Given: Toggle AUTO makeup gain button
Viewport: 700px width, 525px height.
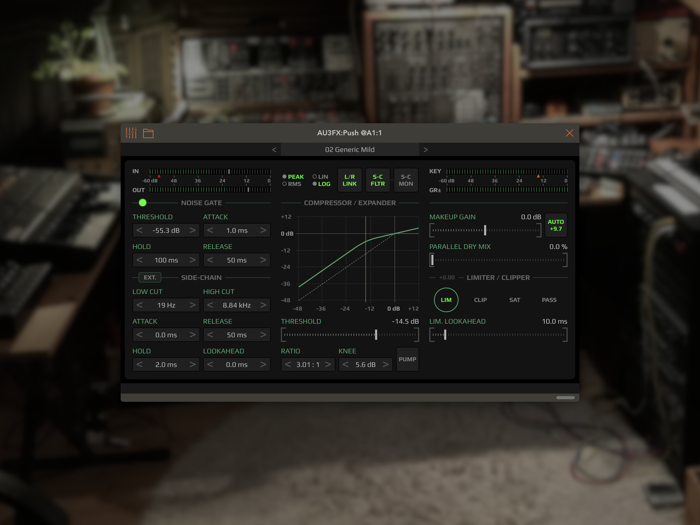Looking at the screenshot, I should tap(556, 225).
